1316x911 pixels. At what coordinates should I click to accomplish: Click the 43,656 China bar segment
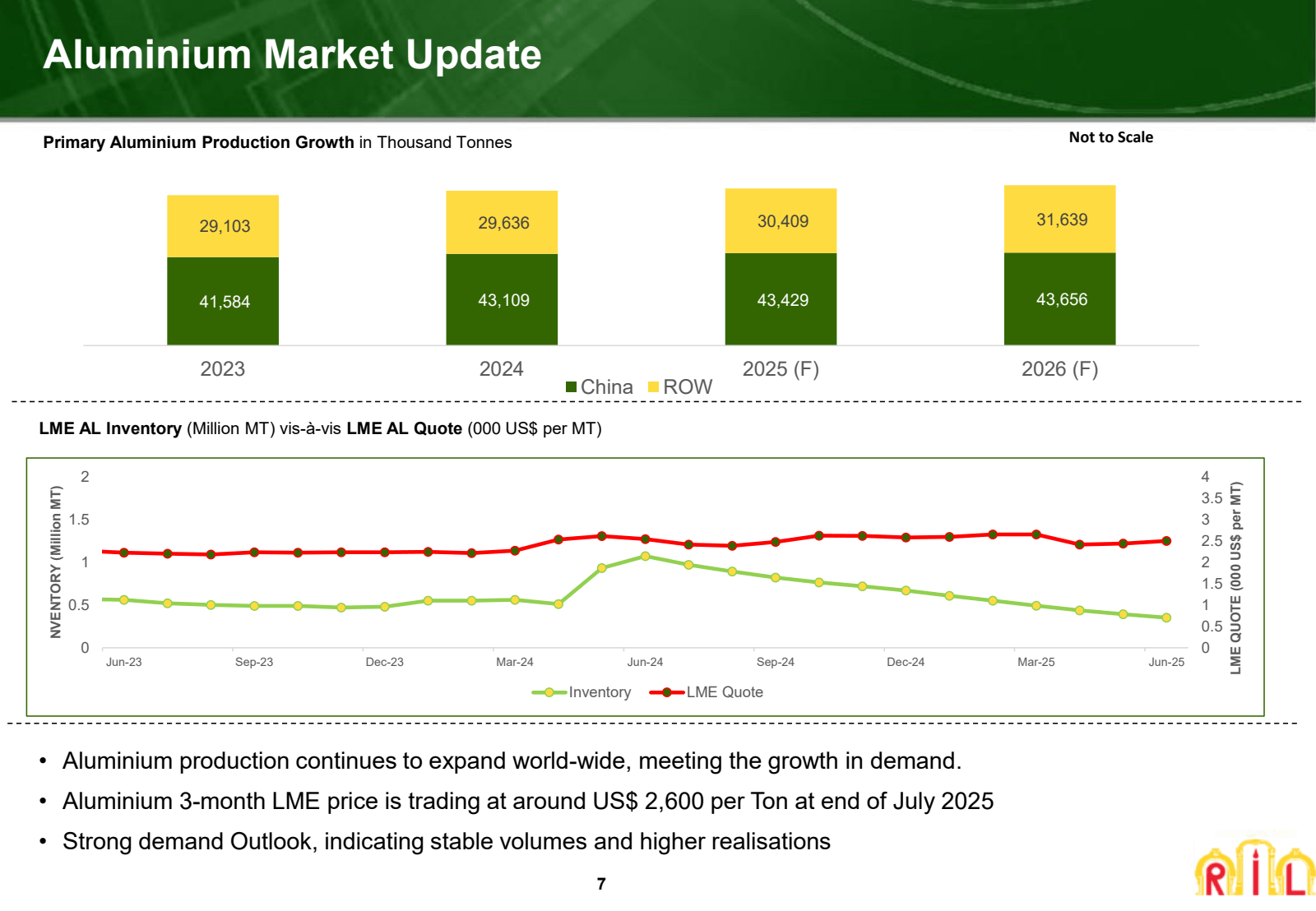(x=1059, y=299)
